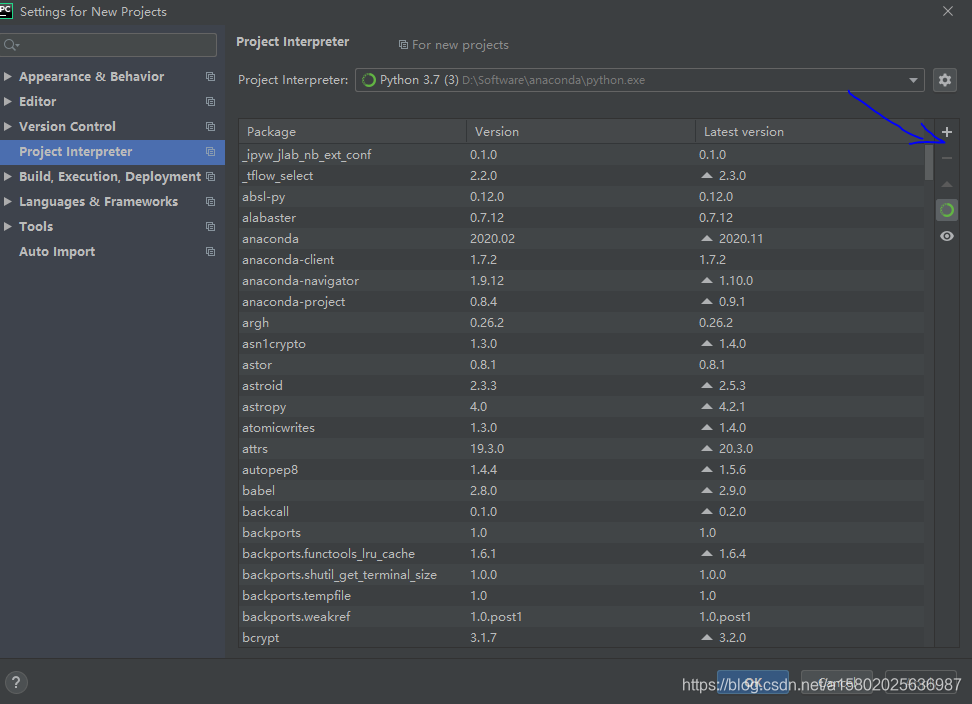Click the update arrow for astropy
Screen dimensions: 972x704
pos(707,407)
